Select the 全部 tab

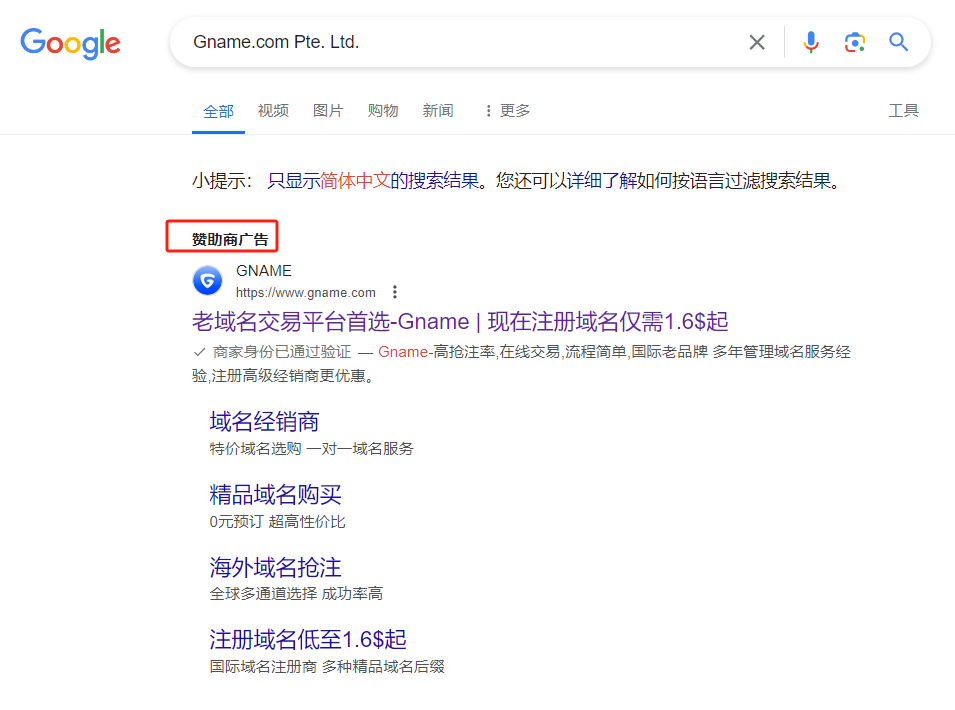(x=218, y=111)
